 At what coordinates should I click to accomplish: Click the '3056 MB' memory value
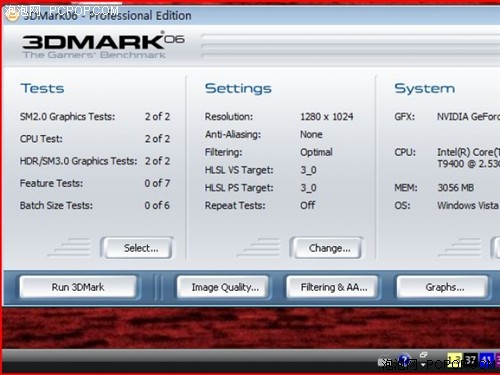[455, 188]
